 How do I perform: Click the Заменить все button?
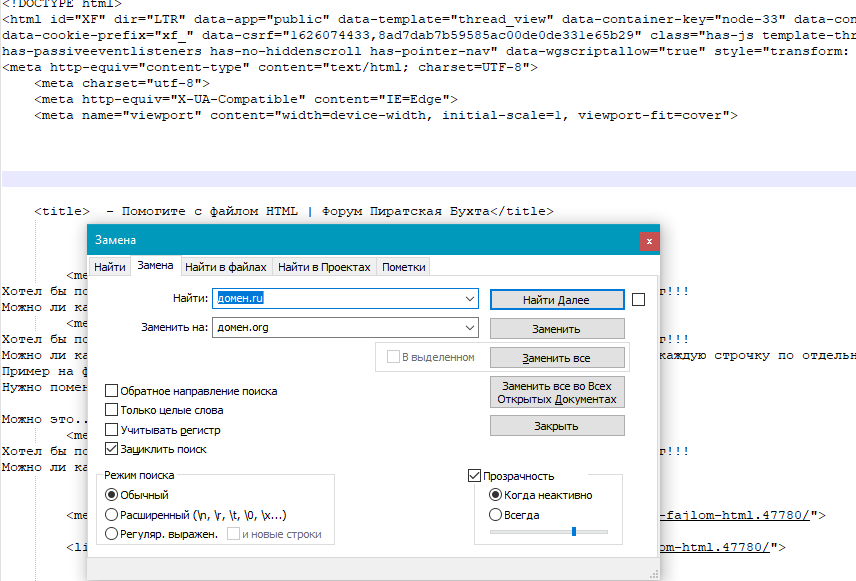pos(557,358)
